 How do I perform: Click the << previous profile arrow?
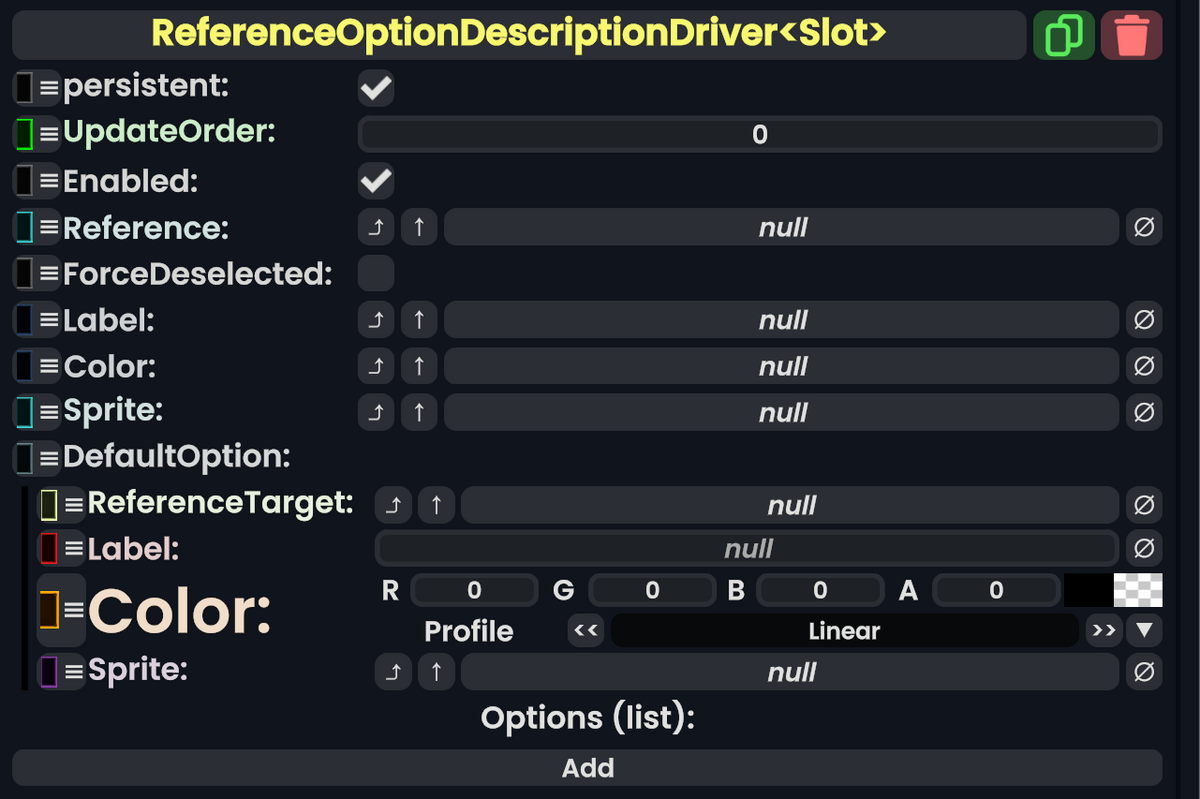point(585,631)
